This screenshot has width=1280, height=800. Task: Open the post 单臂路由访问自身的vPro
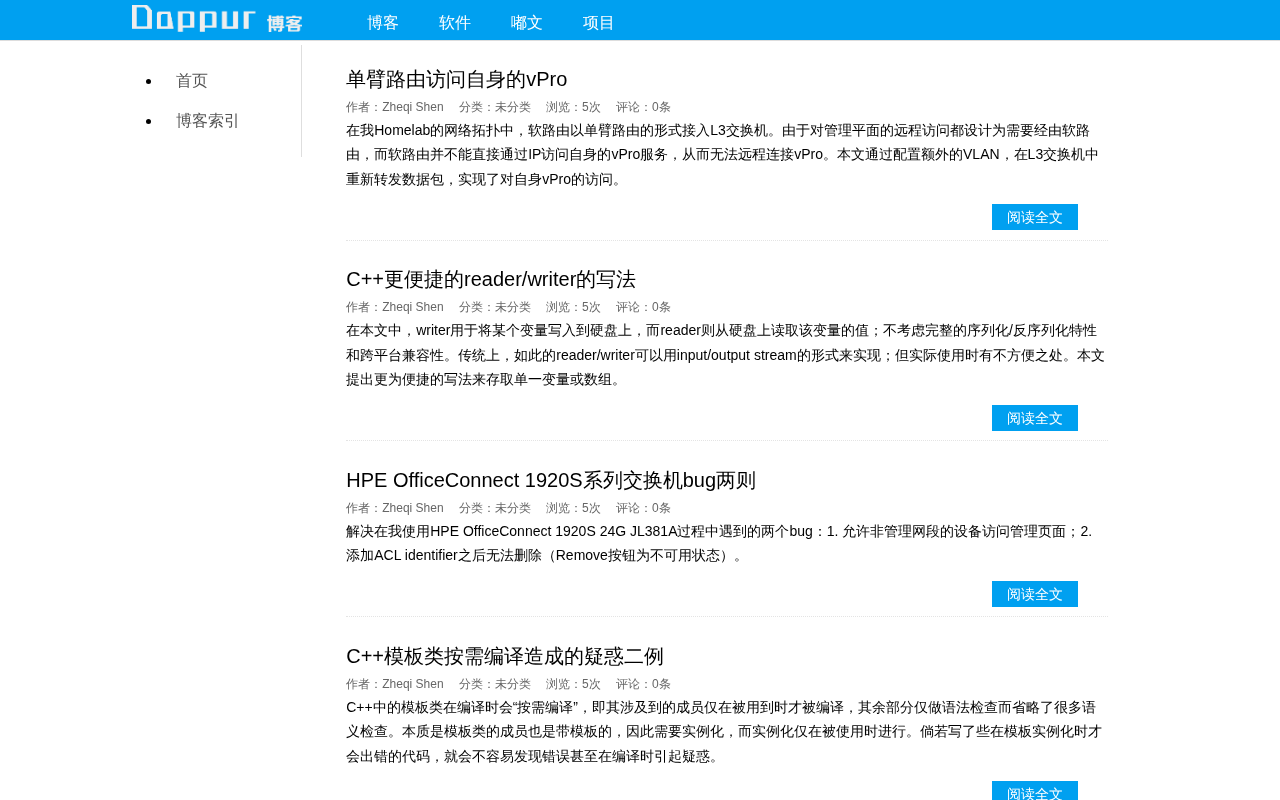[x=456, y=79]
